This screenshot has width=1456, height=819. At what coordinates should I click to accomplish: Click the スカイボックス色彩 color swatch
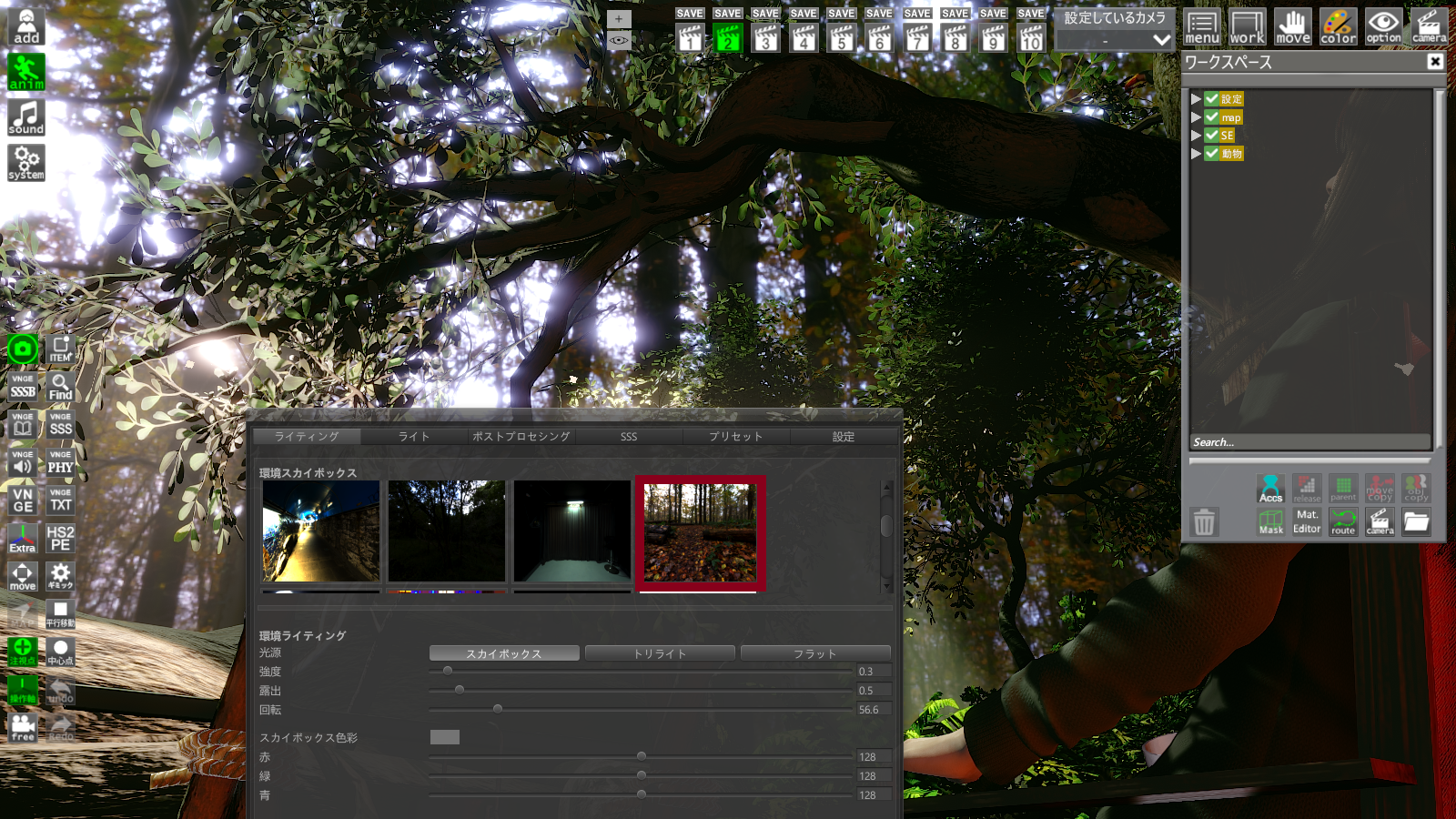[x=445, y=737]
